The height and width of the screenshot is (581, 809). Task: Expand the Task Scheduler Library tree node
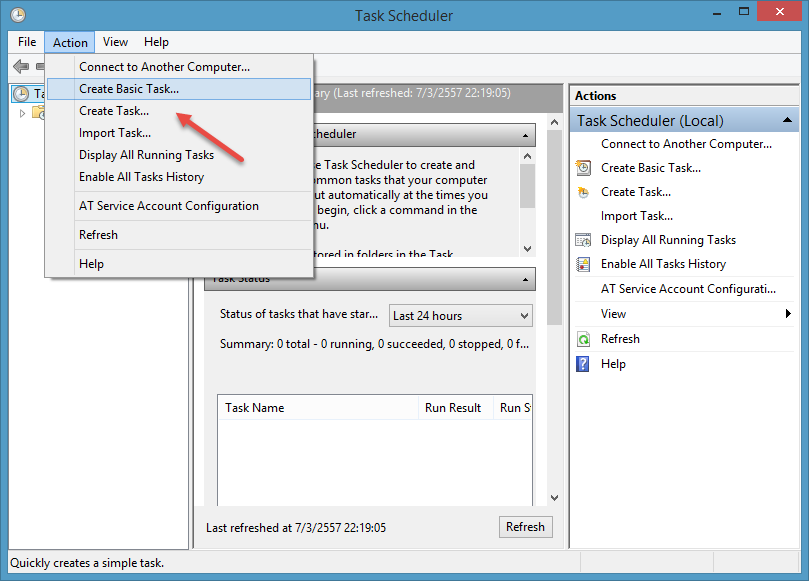[x=23, y=113]
